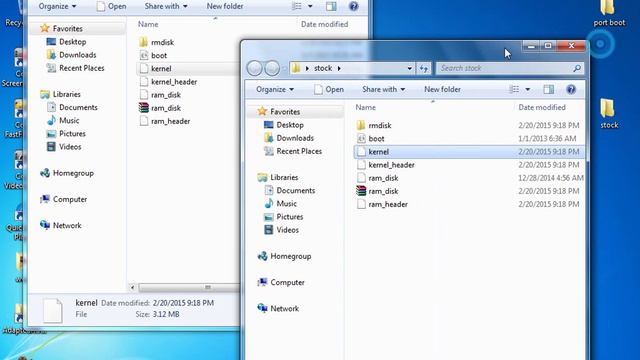Open Share with menu in the background window
The width and height of the screenshot is (640, 360).
coord(166,7)
